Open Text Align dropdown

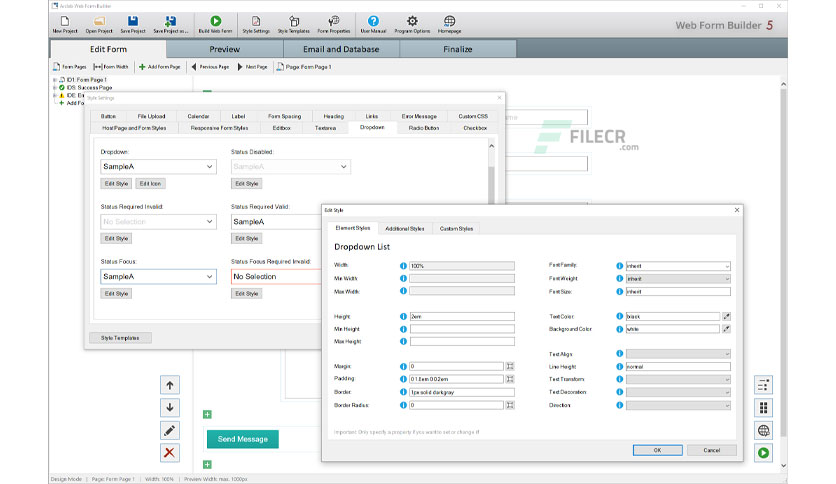pyautogui.click(x=678, y=354)
